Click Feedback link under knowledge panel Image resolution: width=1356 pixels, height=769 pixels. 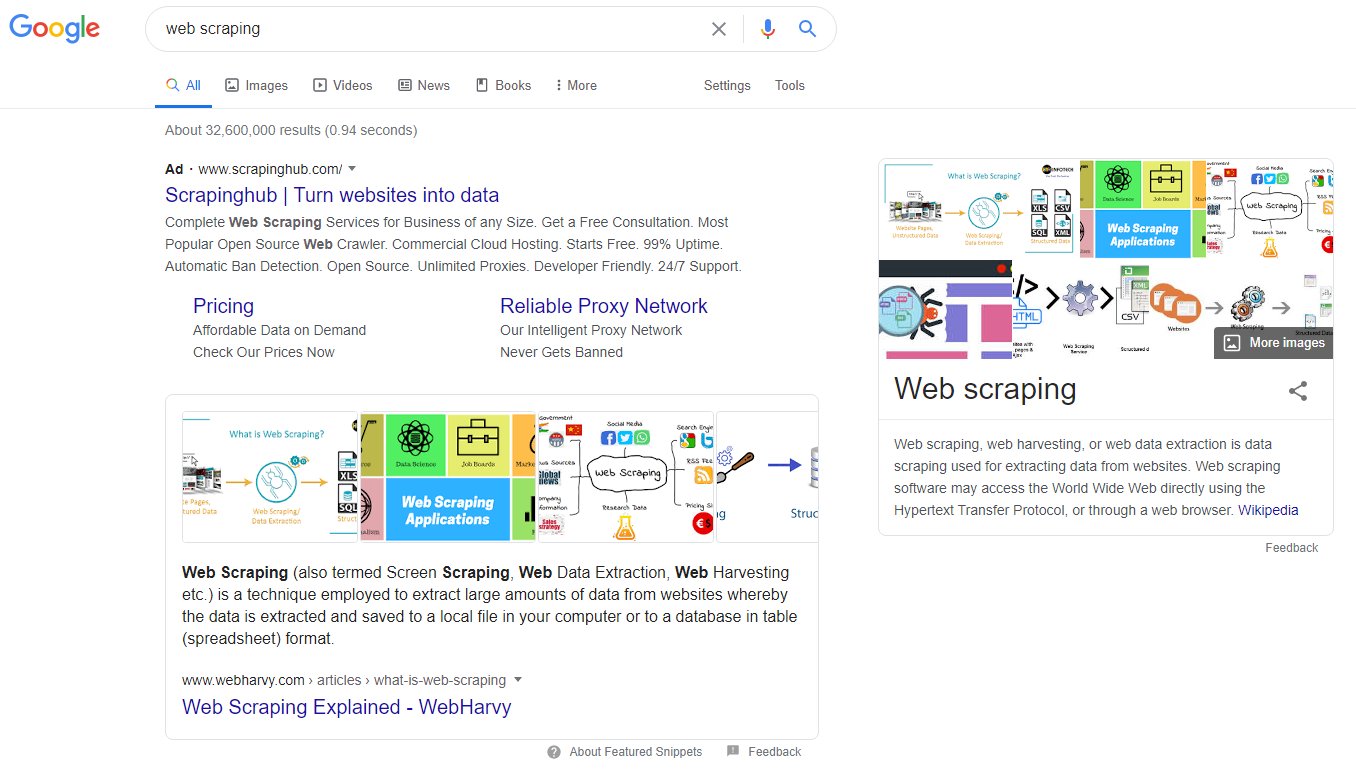pyautogui.click(x=1292, y=548)
